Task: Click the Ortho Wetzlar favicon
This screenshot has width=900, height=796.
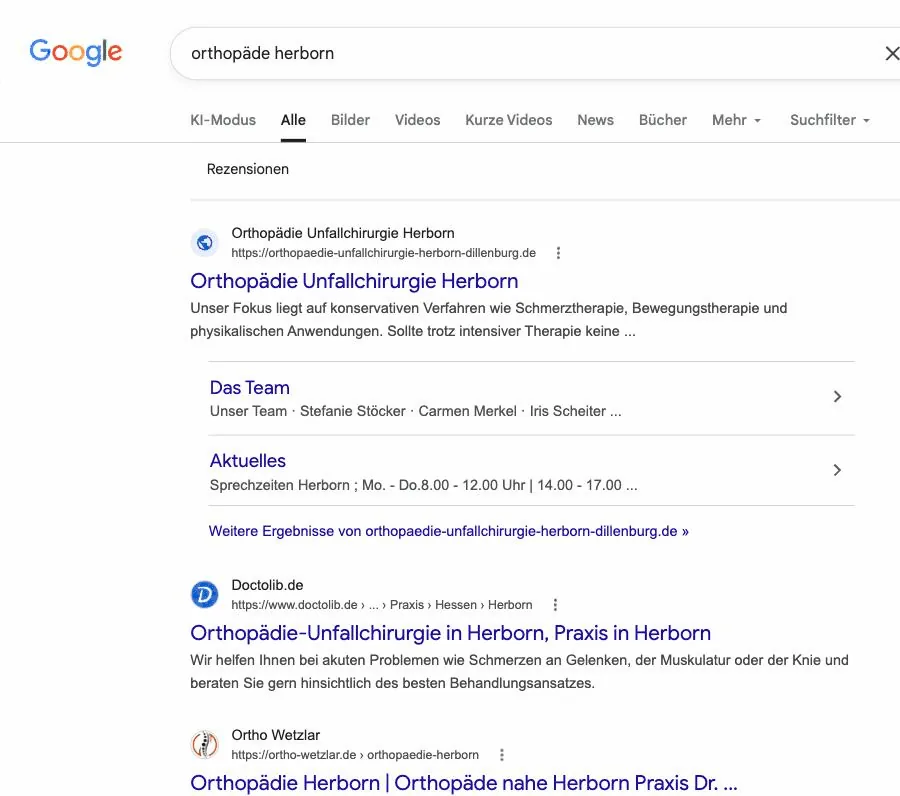Action: pos(204,744)
